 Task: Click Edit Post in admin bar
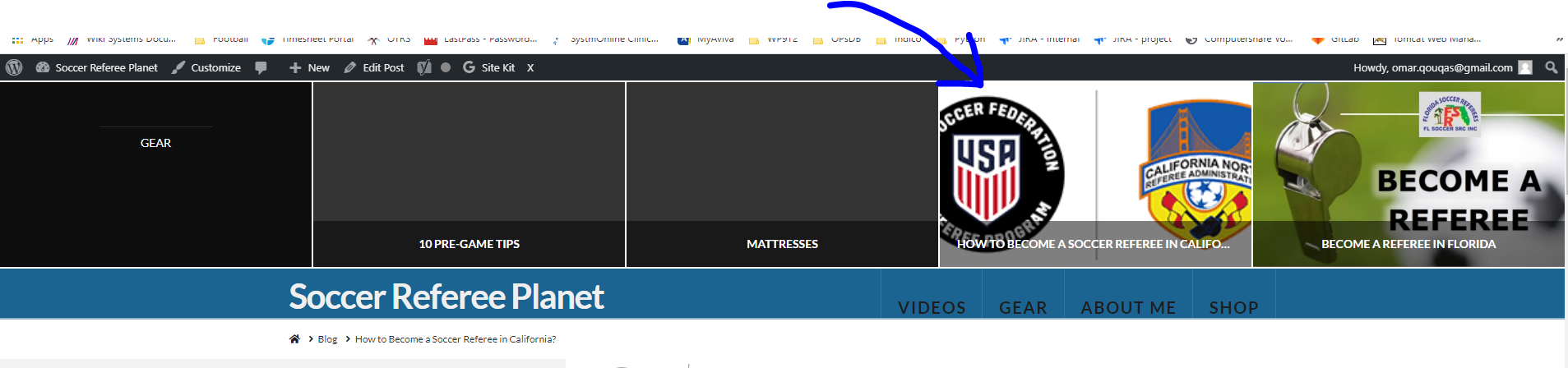click(374, 67)
